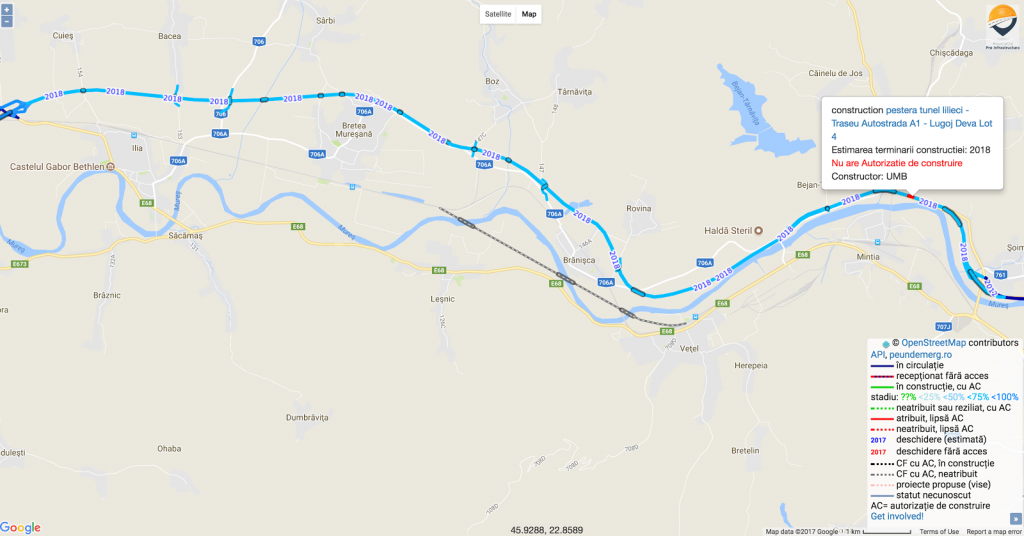Open Terms of Use
This screenshot has width=1024, height=536.
[x=939, y=531]
